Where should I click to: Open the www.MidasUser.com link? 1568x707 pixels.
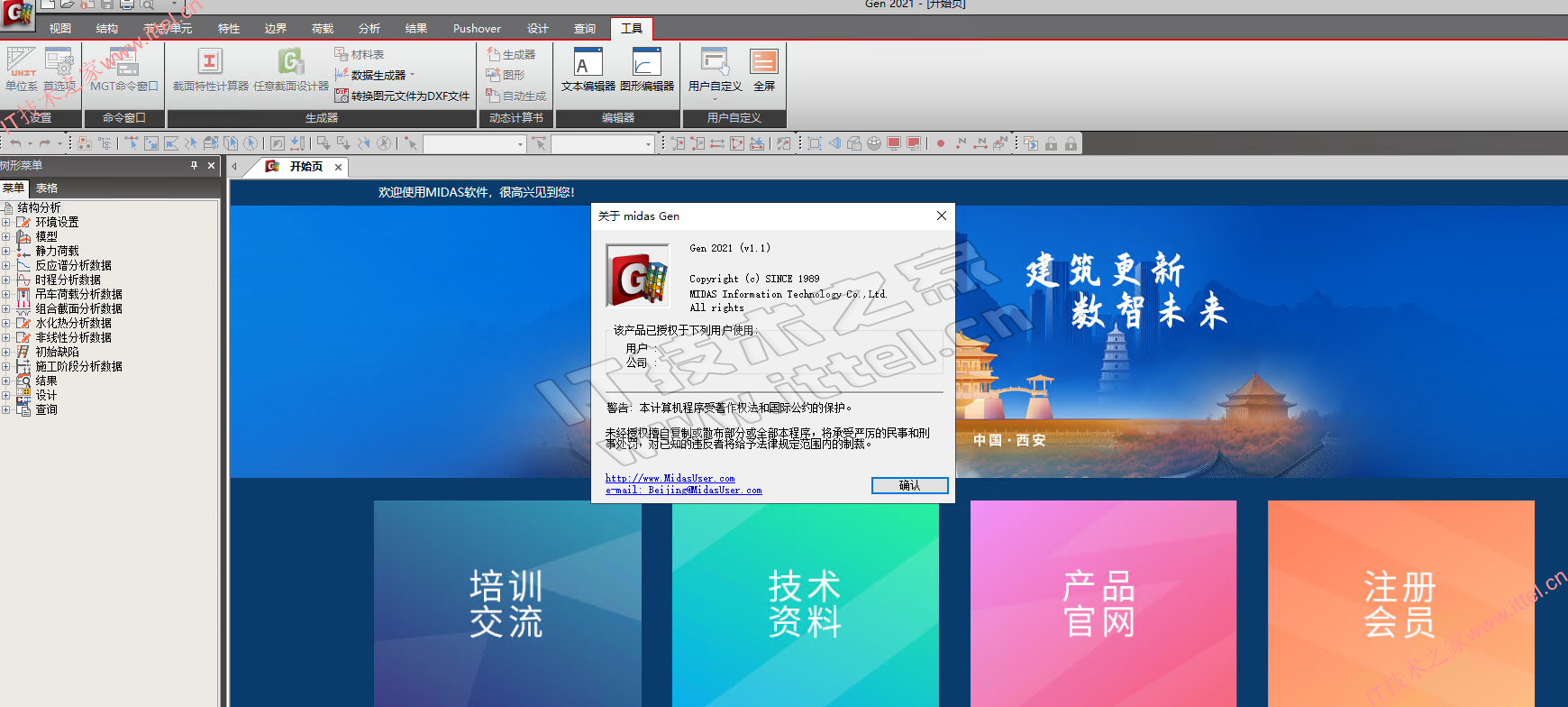(x=670, y=478)
